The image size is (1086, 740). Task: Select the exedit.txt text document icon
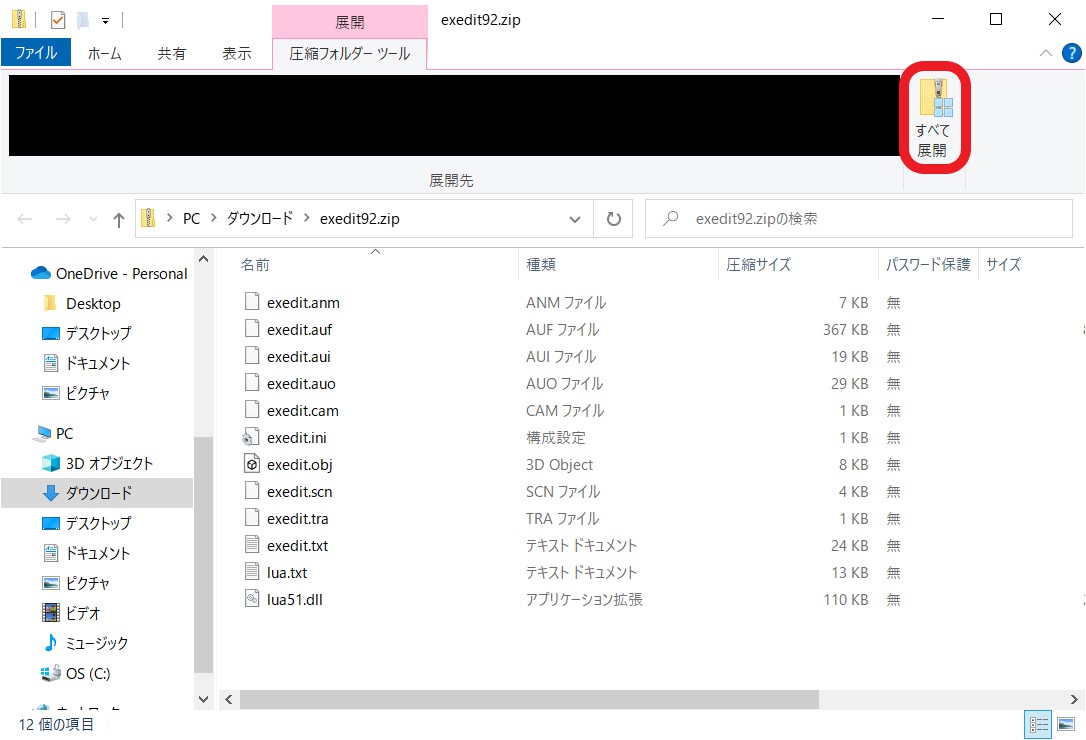coord(252,545)
